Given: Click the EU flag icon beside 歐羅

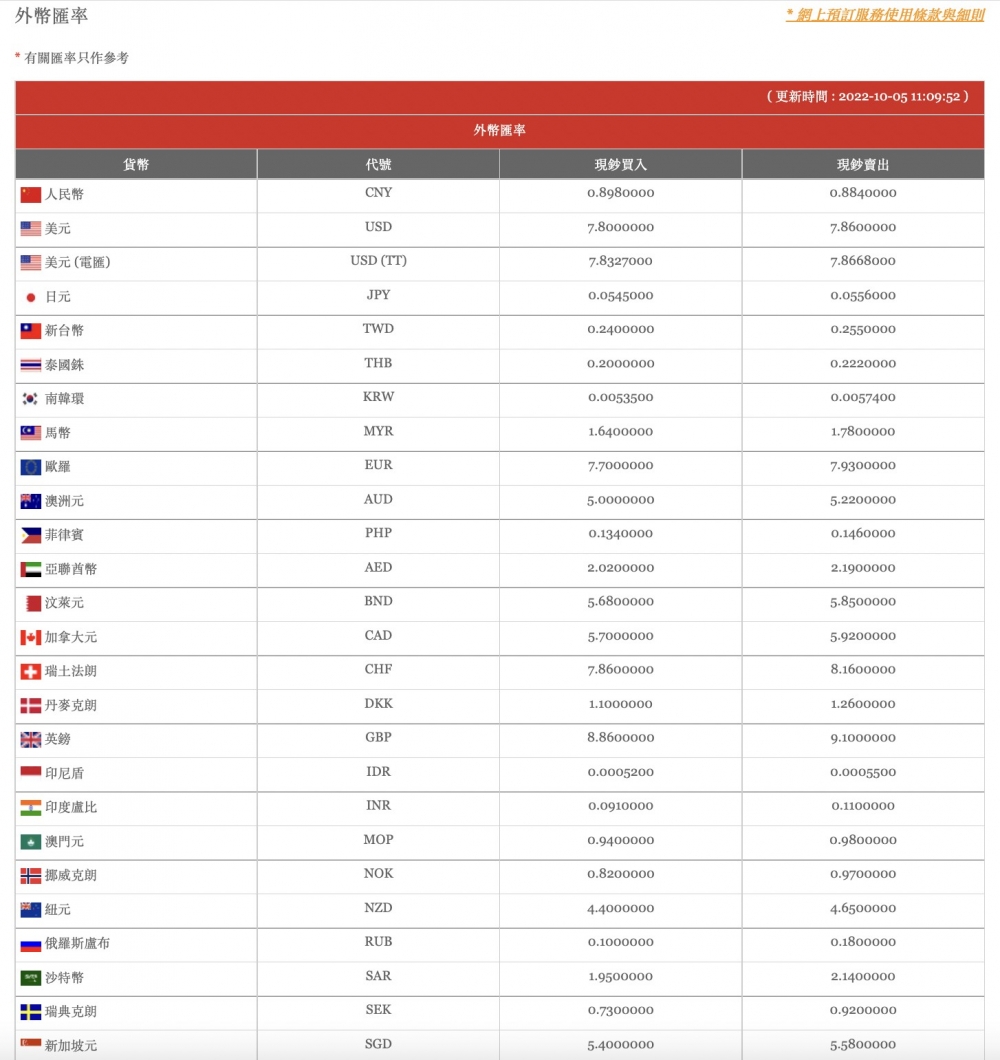Looking at the screenshot, I should [31, 466].
